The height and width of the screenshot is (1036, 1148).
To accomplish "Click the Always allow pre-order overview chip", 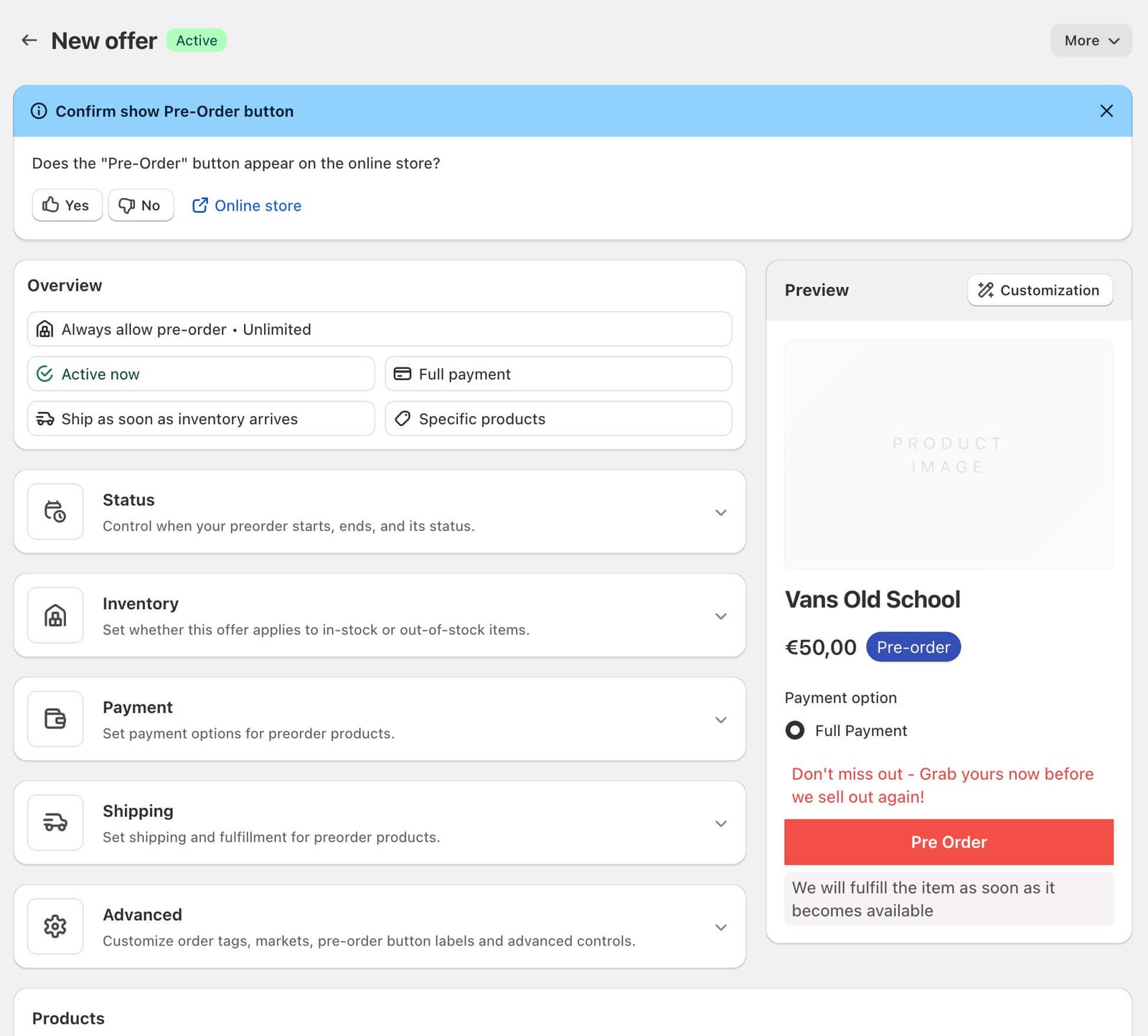I will point(380,329).
